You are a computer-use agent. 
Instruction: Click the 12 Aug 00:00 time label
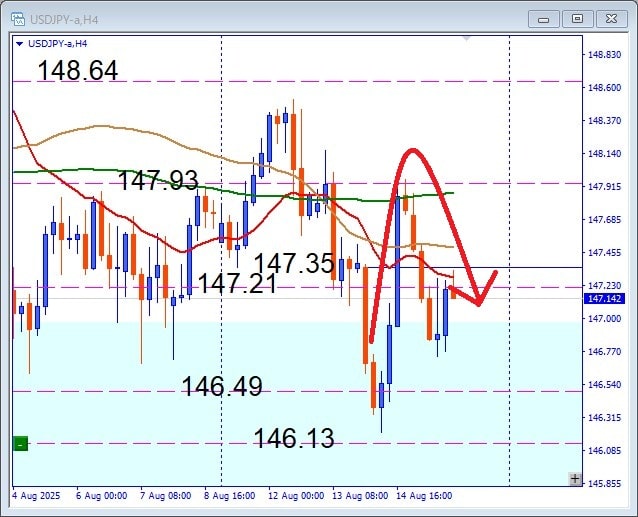click(x=296, y=495)
